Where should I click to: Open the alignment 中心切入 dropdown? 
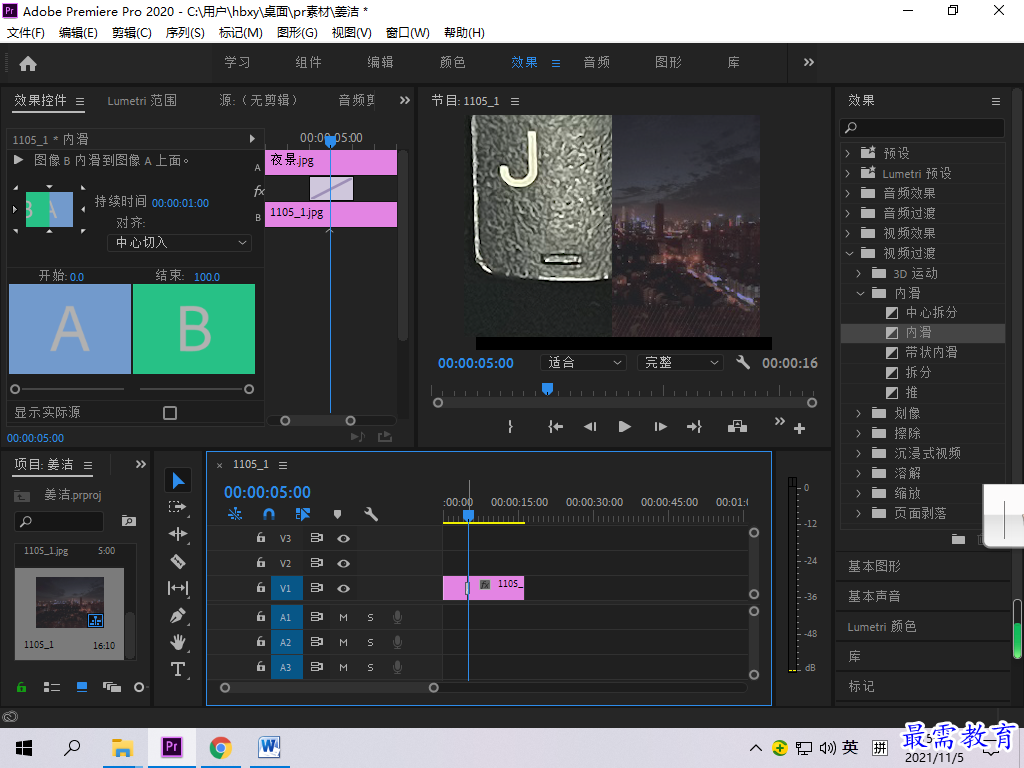[x=180, y=243]
